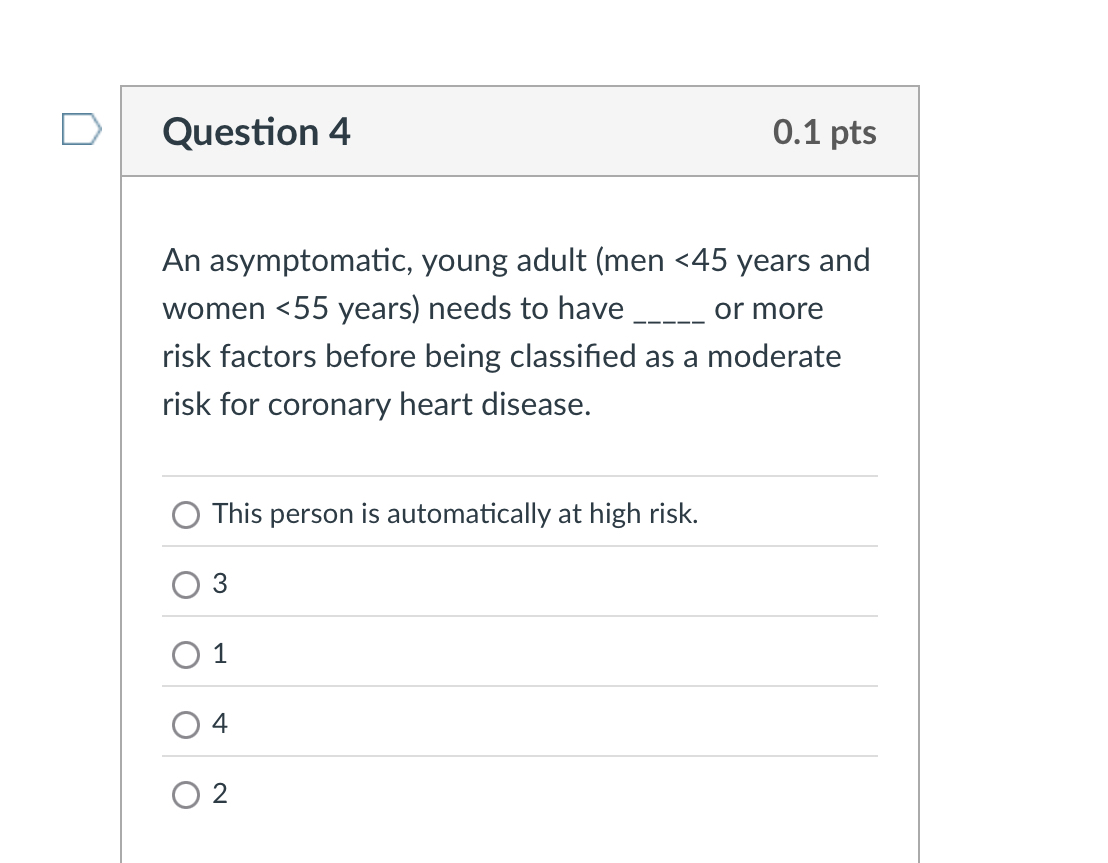Click the answer label reading '1'
The height and width of the screenshot is (863, 1108).
point(219,654)
